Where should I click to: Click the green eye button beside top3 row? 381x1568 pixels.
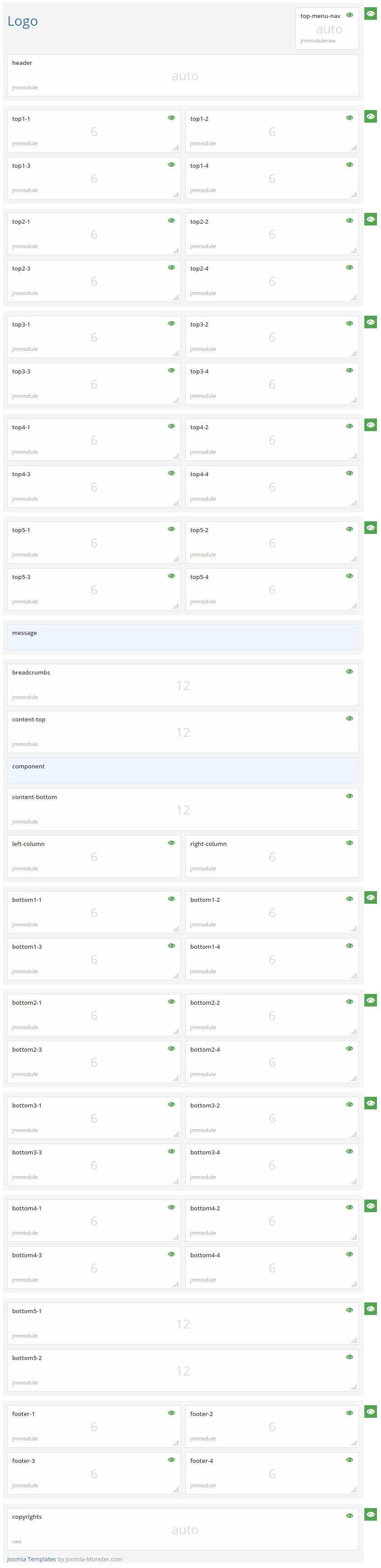point(370,322)
